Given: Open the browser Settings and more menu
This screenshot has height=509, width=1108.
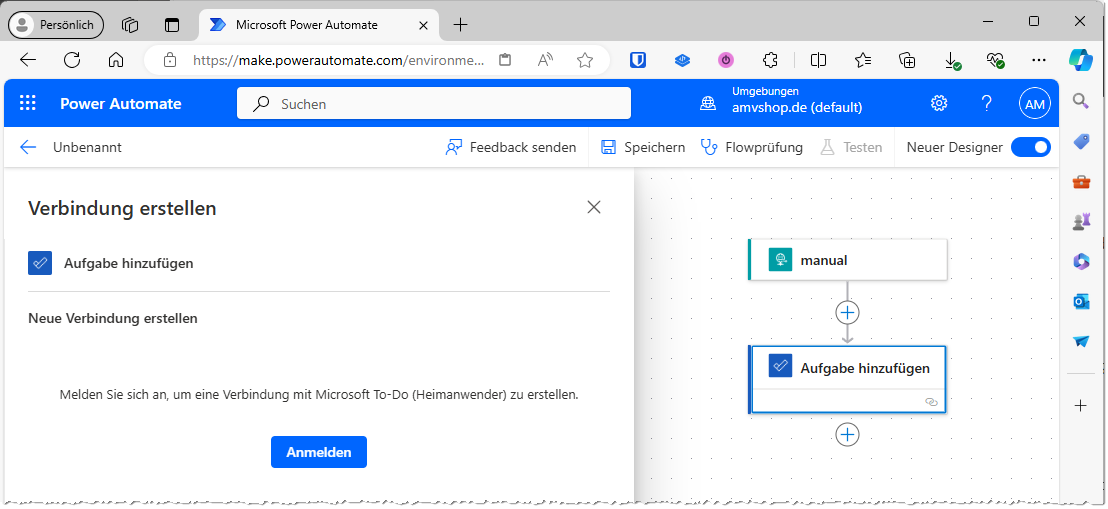Looking at the screenshot, I should coord(1039,60).
